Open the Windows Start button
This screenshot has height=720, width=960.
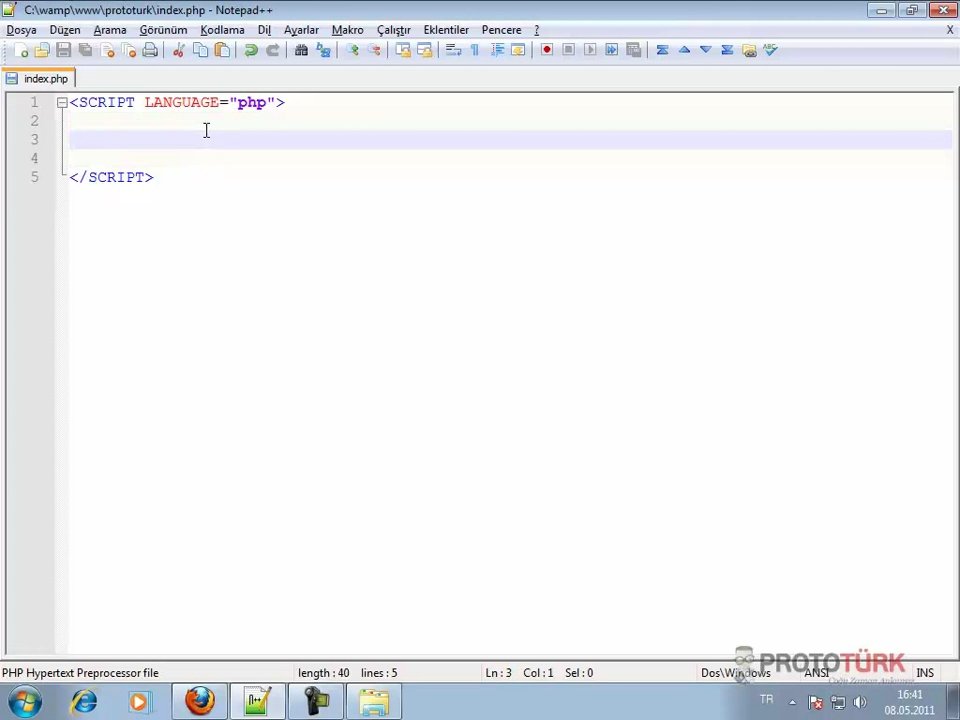[25, 702]
